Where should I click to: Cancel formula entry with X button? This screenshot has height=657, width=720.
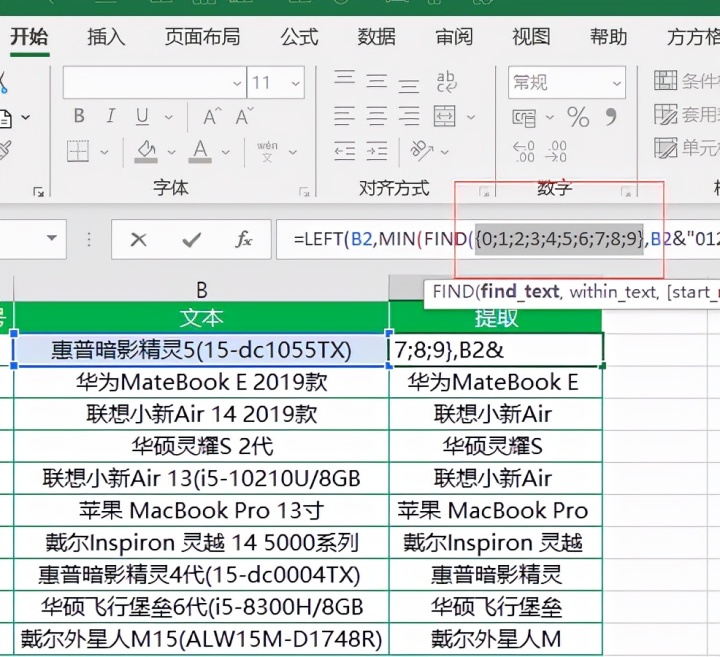pyautogui.click(x=138, y=239)
